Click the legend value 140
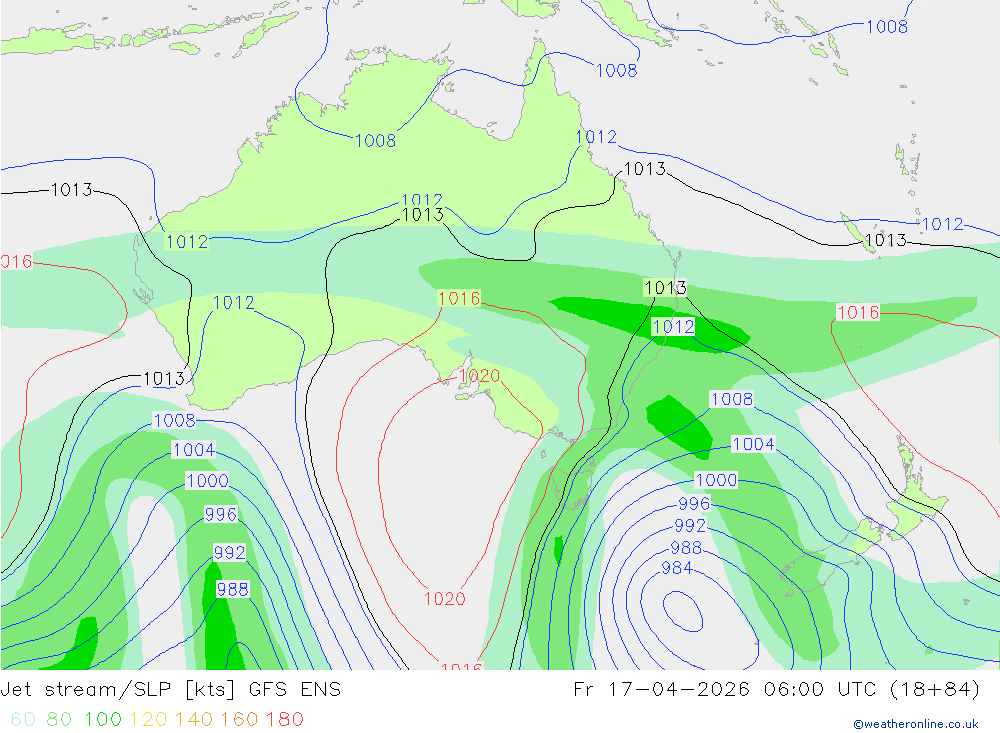The width and height of the screenshot is (1000, 733). pyautogui.click(x=194, y=719)
